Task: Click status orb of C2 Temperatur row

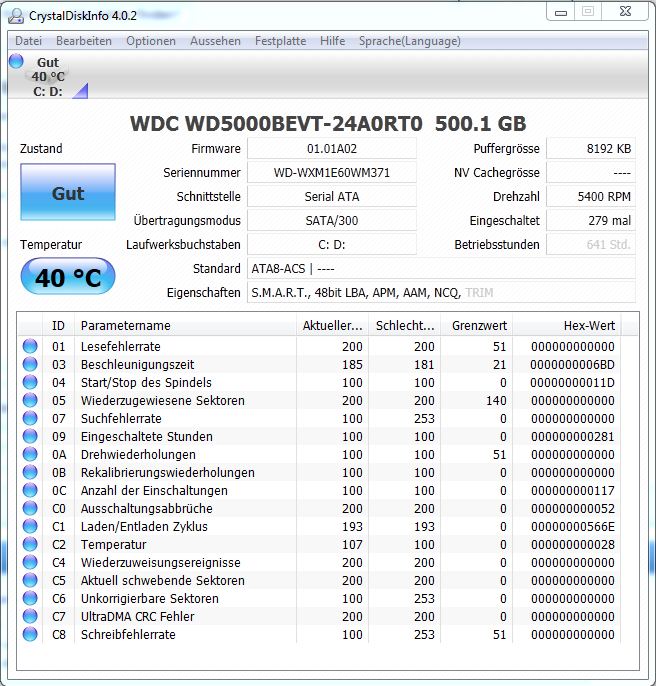Action: tap(30, 544)
